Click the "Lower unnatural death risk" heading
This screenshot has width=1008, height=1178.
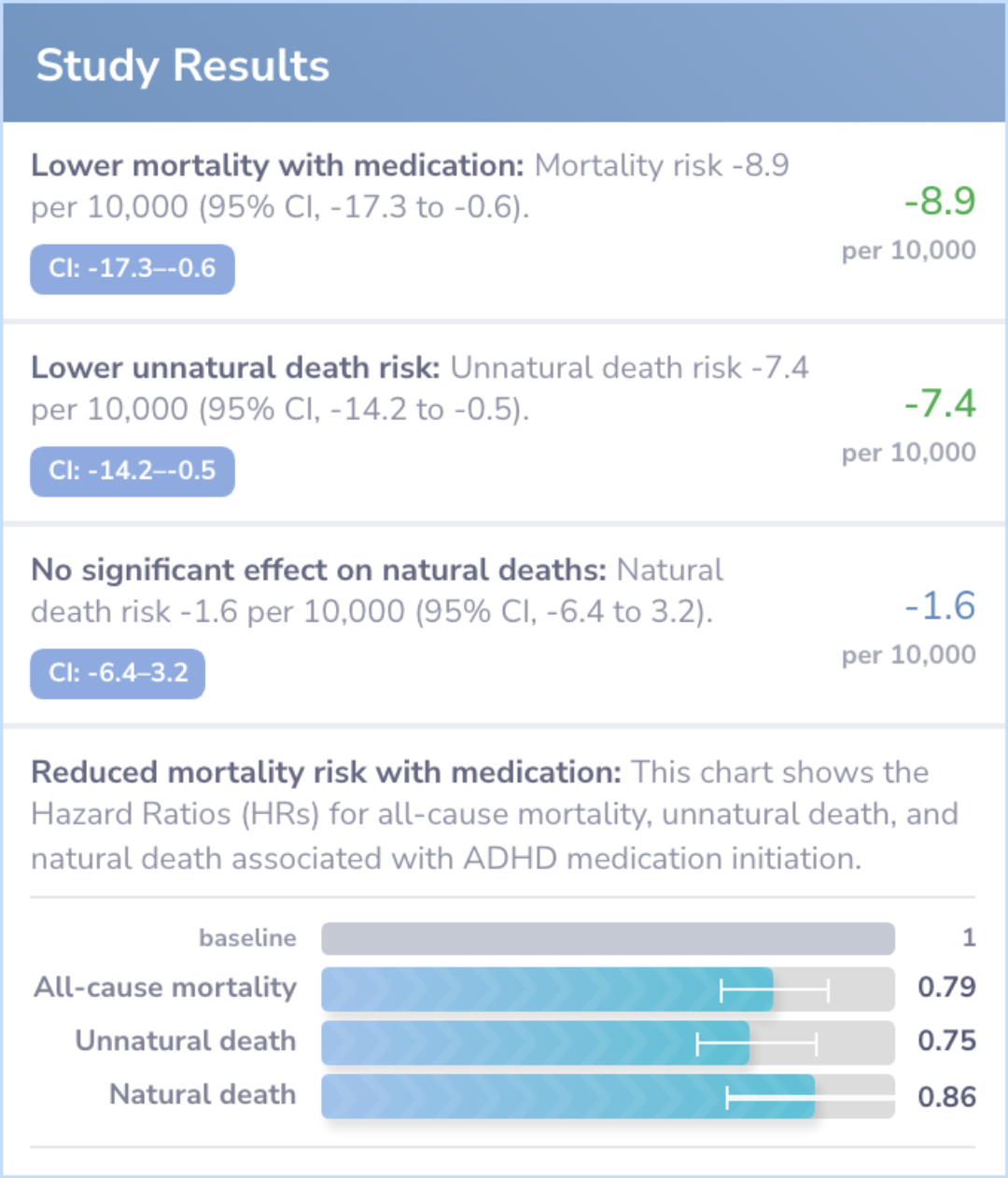pos(235,368)
